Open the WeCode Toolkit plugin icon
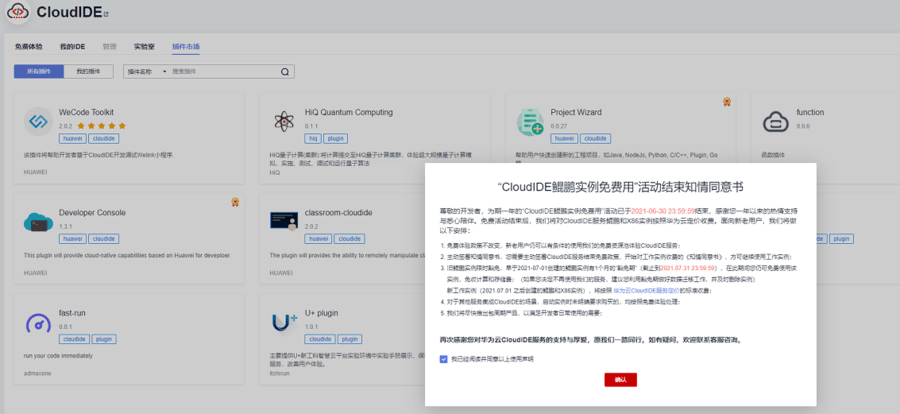Viewport: 900px width, 414px height. point(38,122)
